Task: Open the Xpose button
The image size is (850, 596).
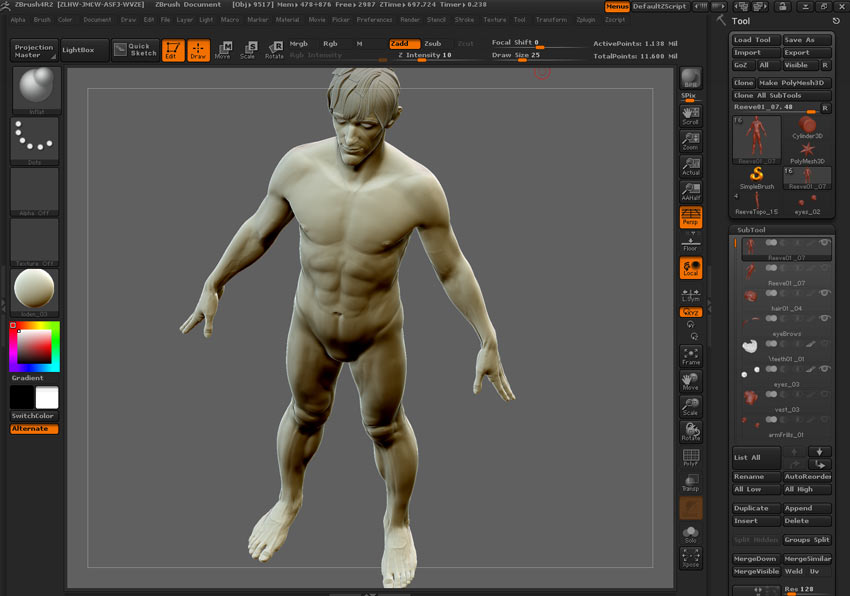Action: click(x=691, y=558)
